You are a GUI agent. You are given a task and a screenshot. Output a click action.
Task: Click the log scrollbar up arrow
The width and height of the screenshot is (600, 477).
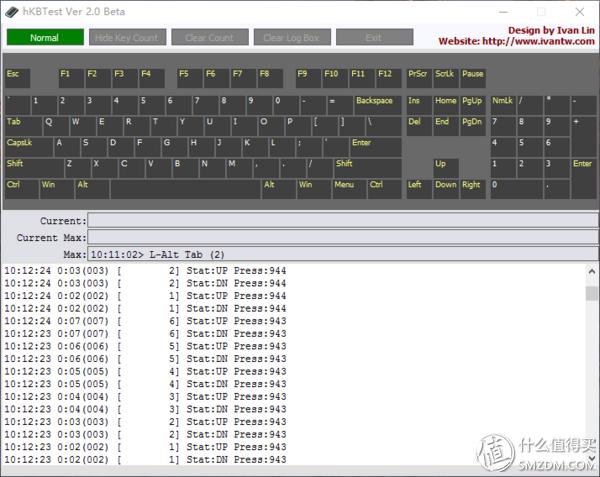click(592, 272)
